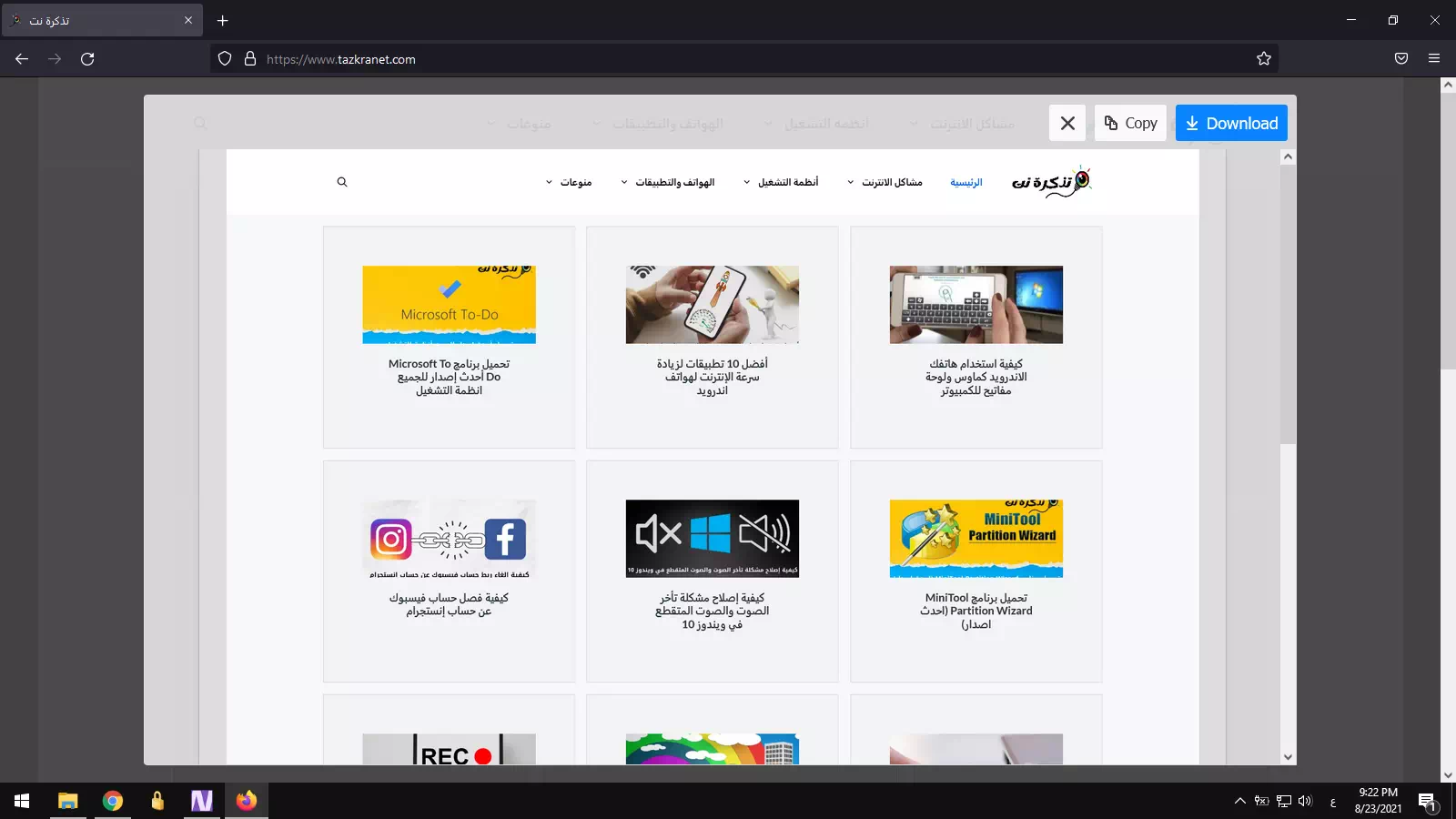Open the Pocket save icon
The height and width of the screenshot is (819, 1456).
(1401, 59)
